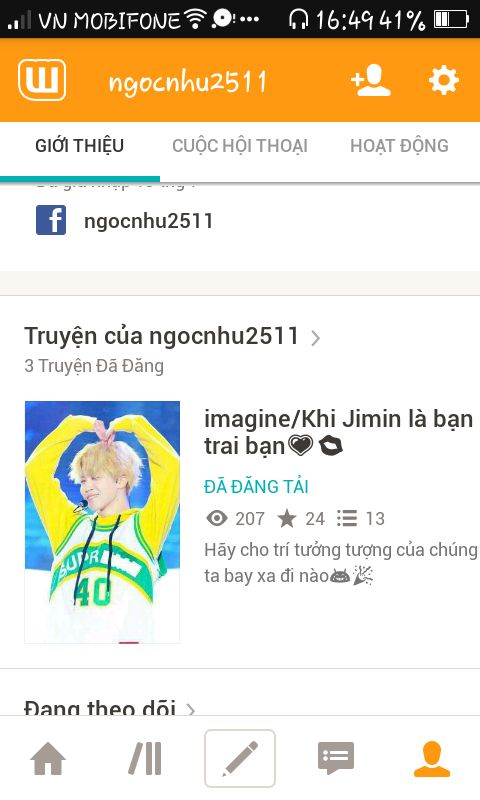Screen dimensions: 480x800
Task: Open the Jimin story cover thumbnail
Action: pos(102,522)
